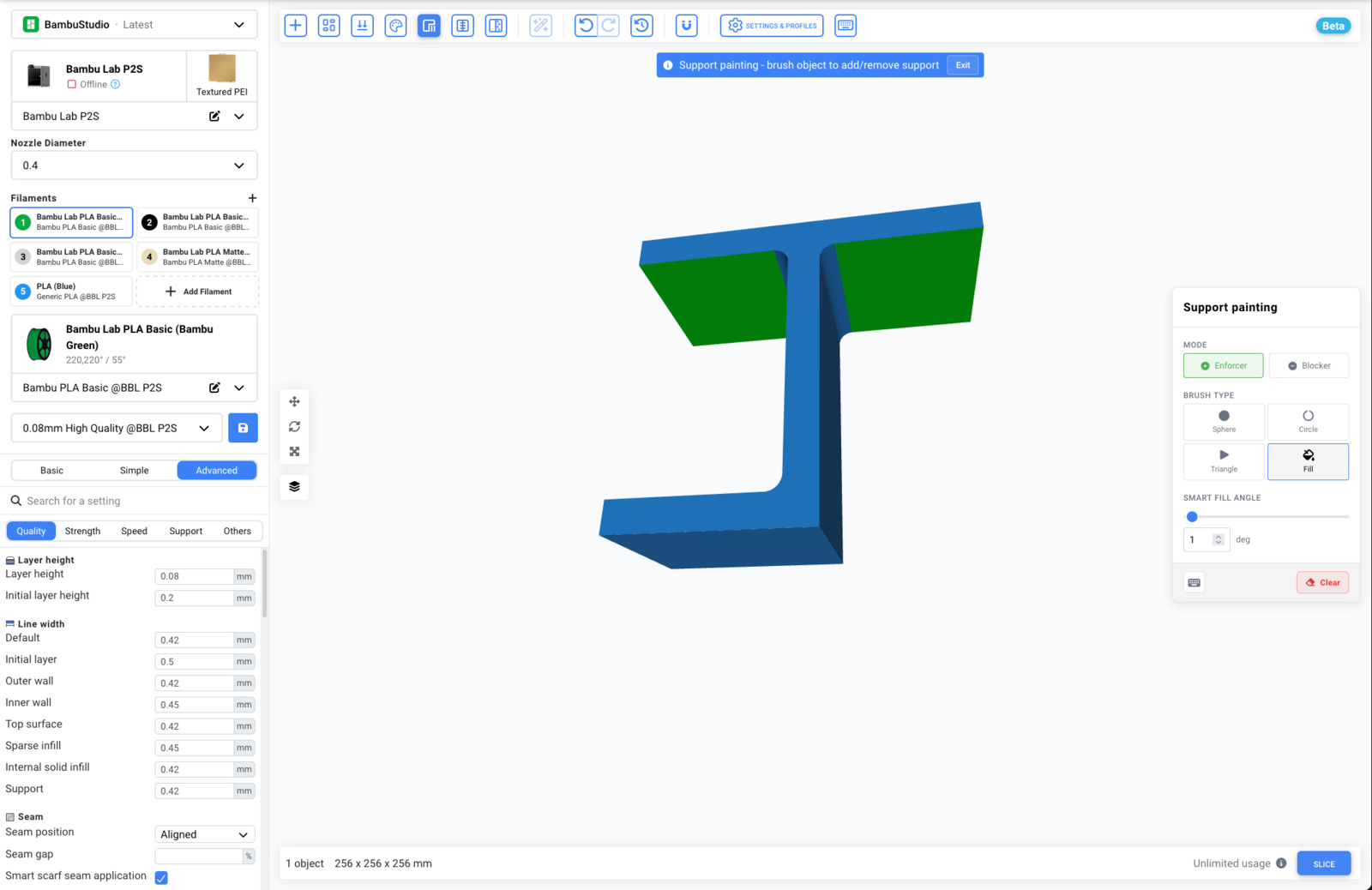Click the Add object plus icon
This screenshot has height=890, width=1372.
pos(295,26)
